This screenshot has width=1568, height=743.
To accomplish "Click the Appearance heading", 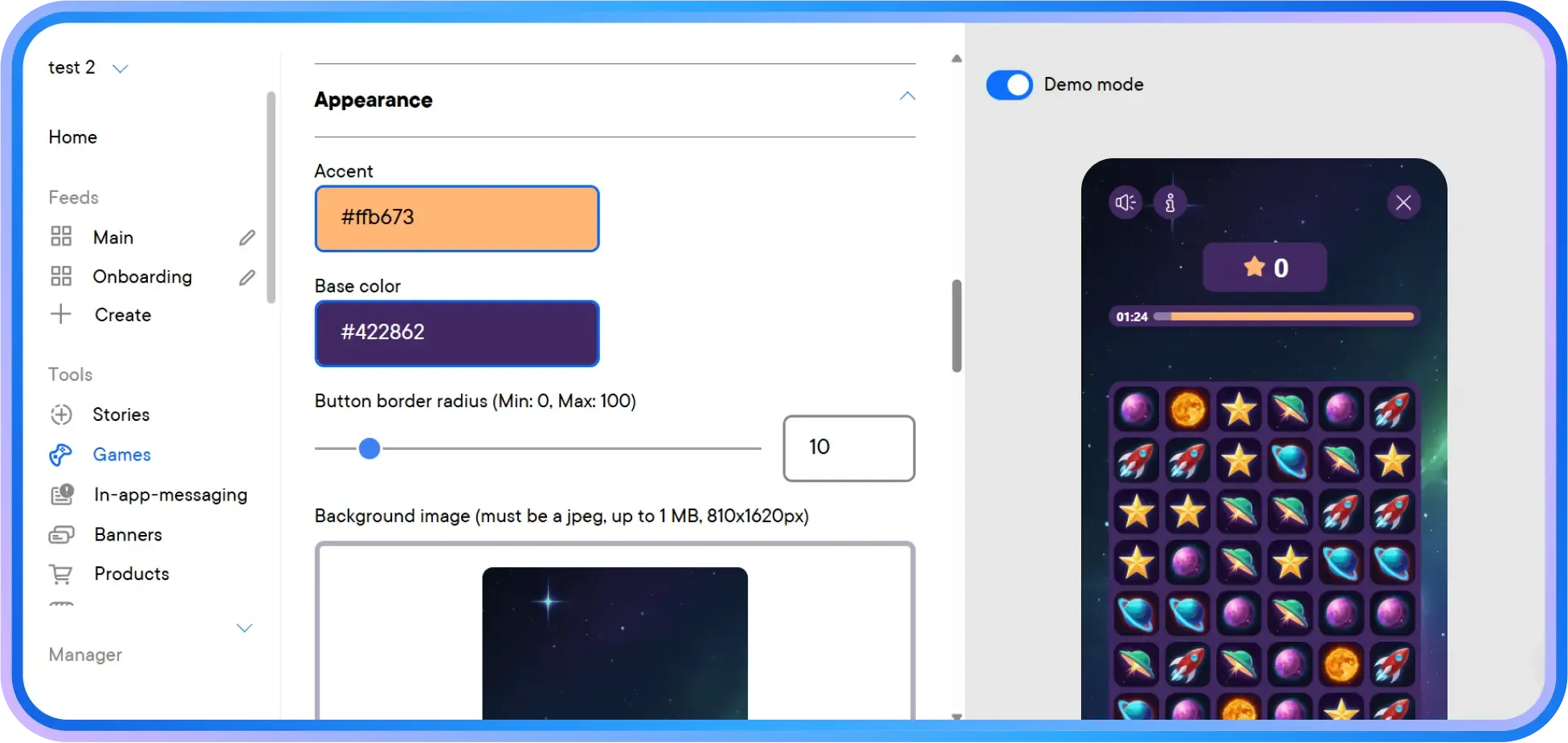I will tap(374, 100).
